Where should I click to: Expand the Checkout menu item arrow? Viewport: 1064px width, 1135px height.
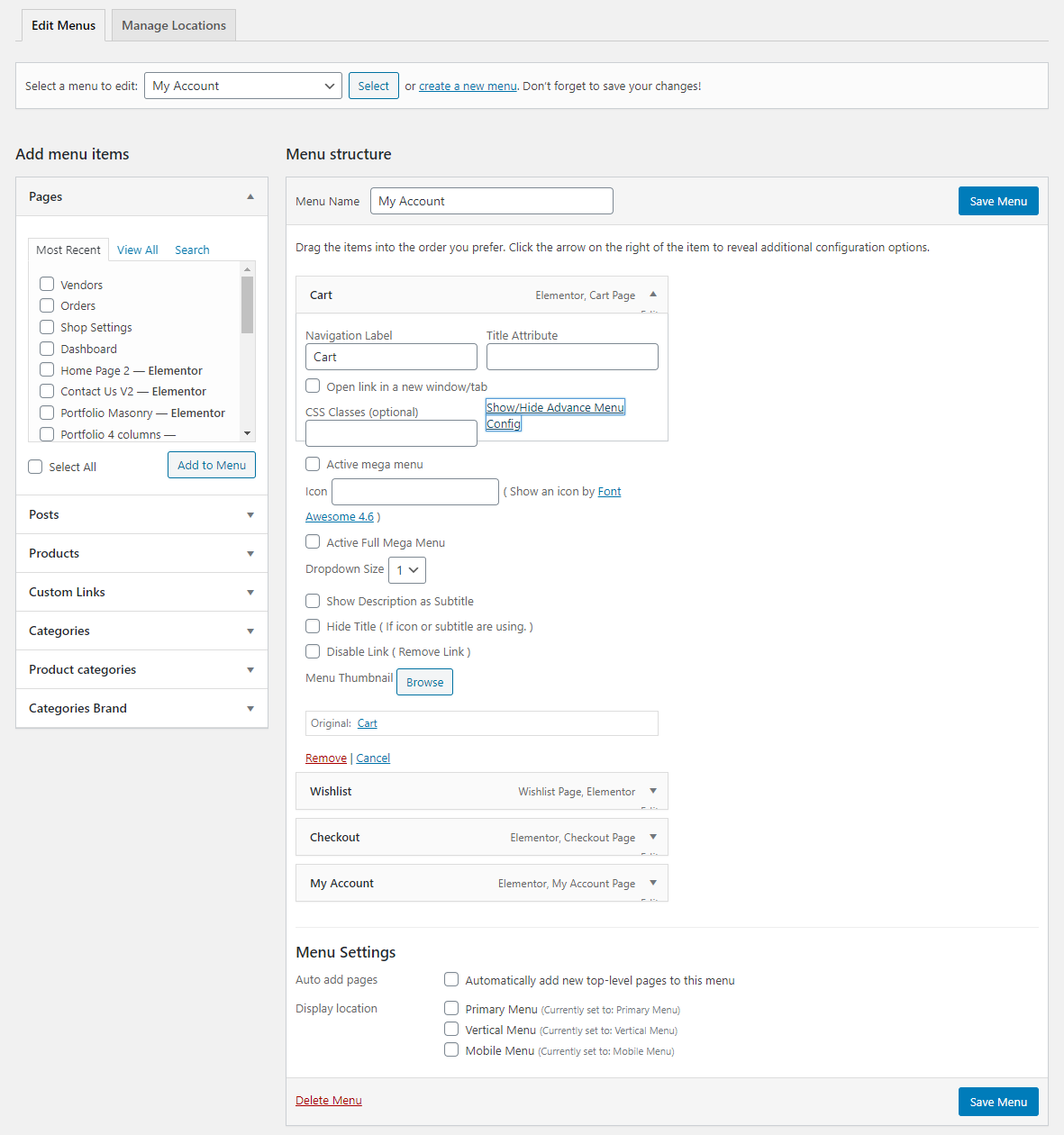coord(653,837)
